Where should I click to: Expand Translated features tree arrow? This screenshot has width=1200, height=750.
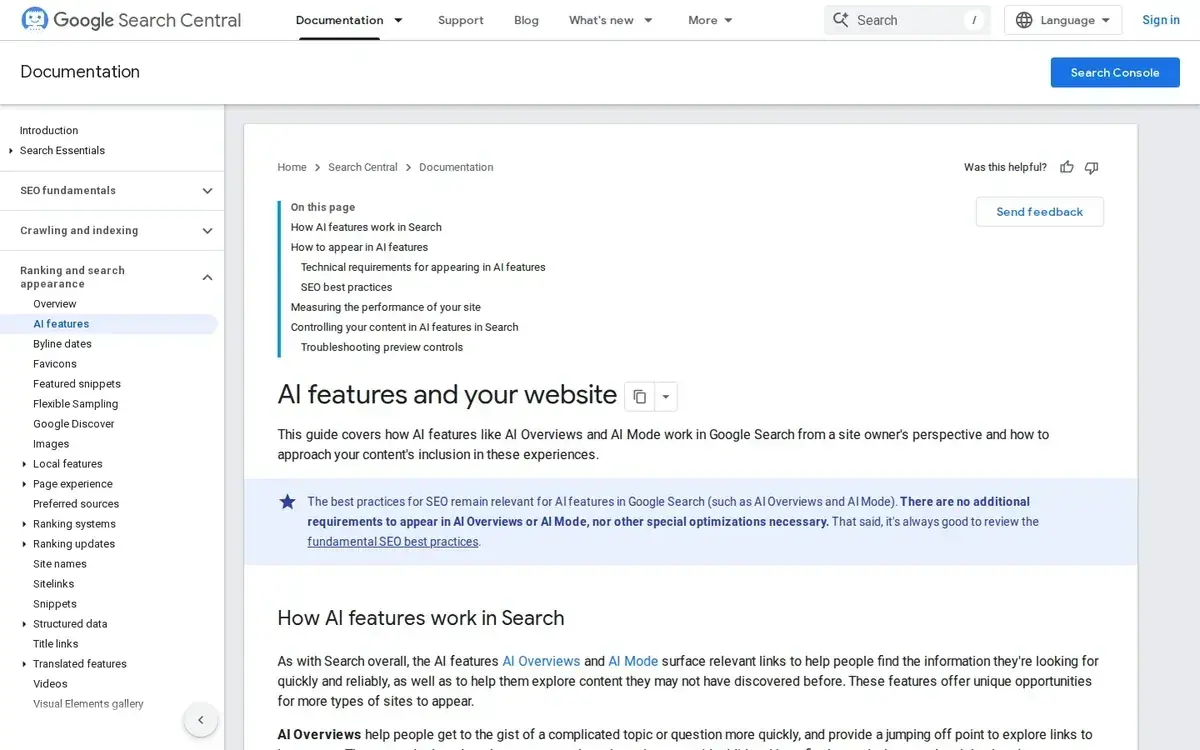tap(24, 664)
